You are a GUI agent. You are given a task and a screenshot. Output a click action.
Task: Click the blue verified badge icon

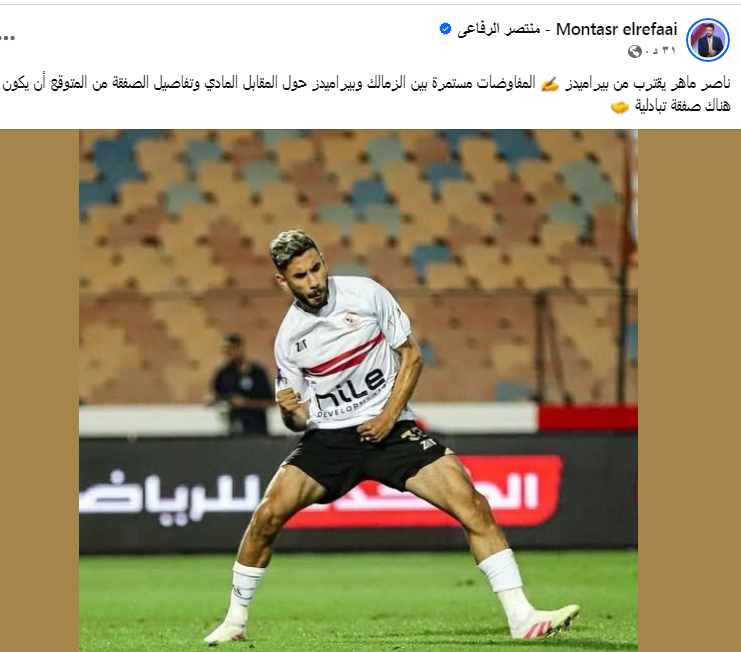coord(445,29)
